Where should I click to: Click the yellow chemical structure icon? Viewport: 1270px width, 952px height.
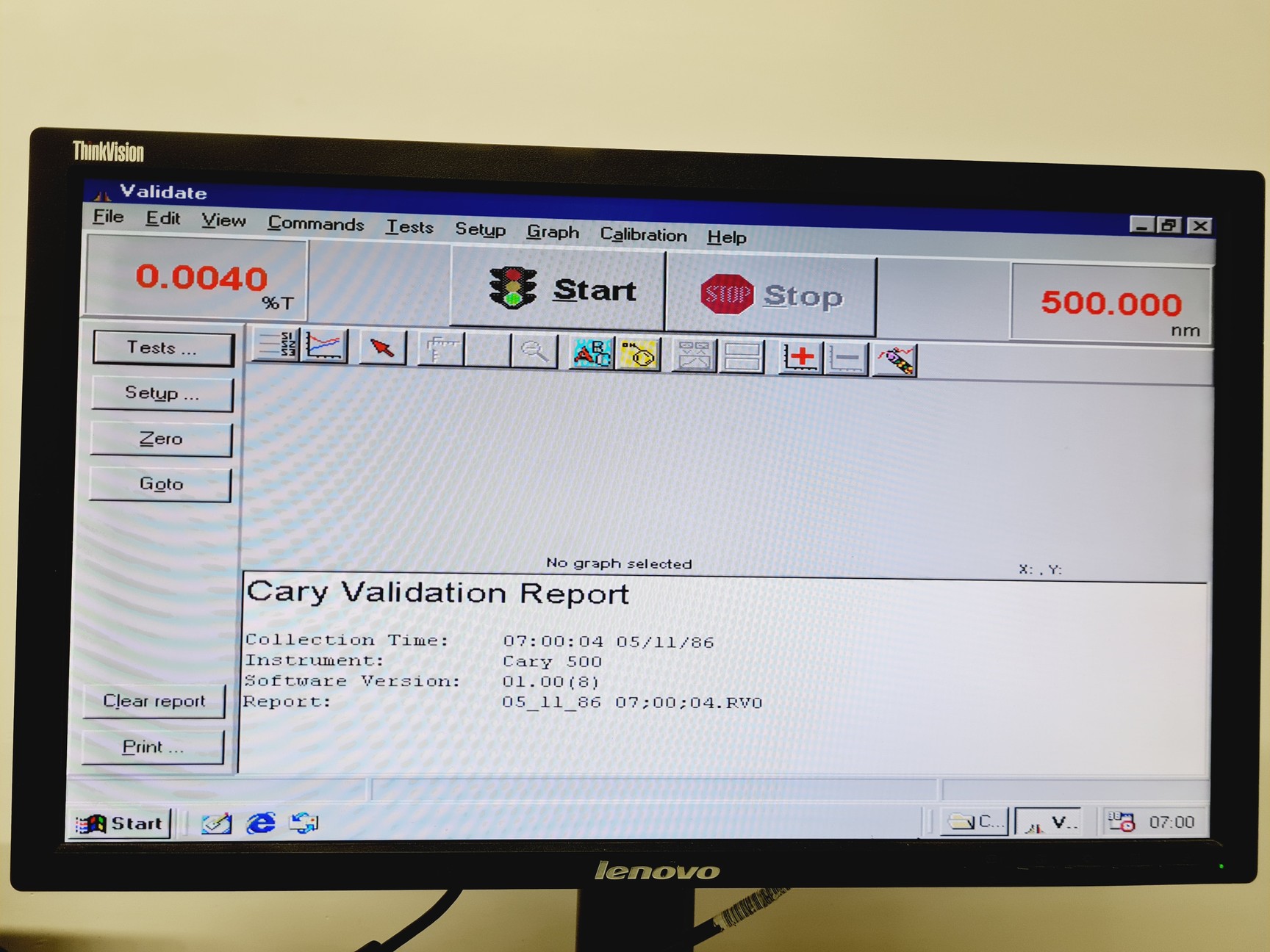pos(639,354)
